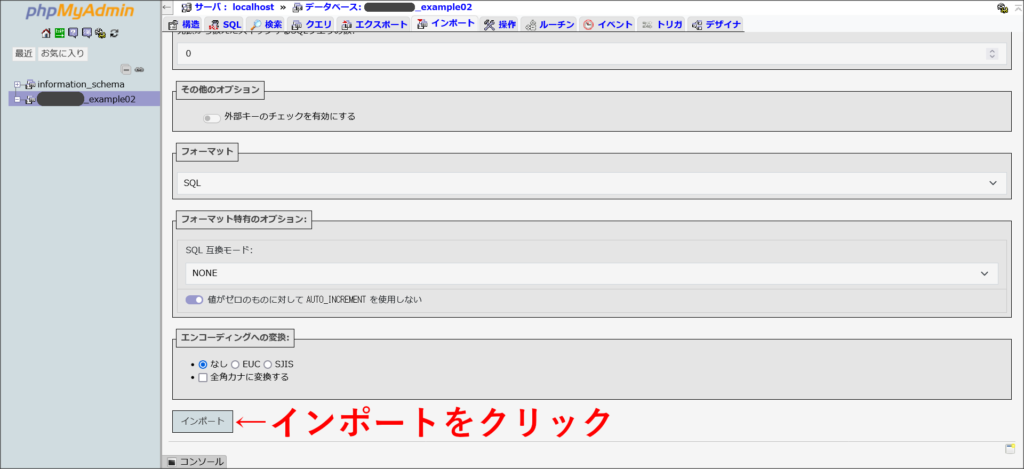Click the home icon in the sidebar
Screen dimensions: 1024x469
click(46, 33)
